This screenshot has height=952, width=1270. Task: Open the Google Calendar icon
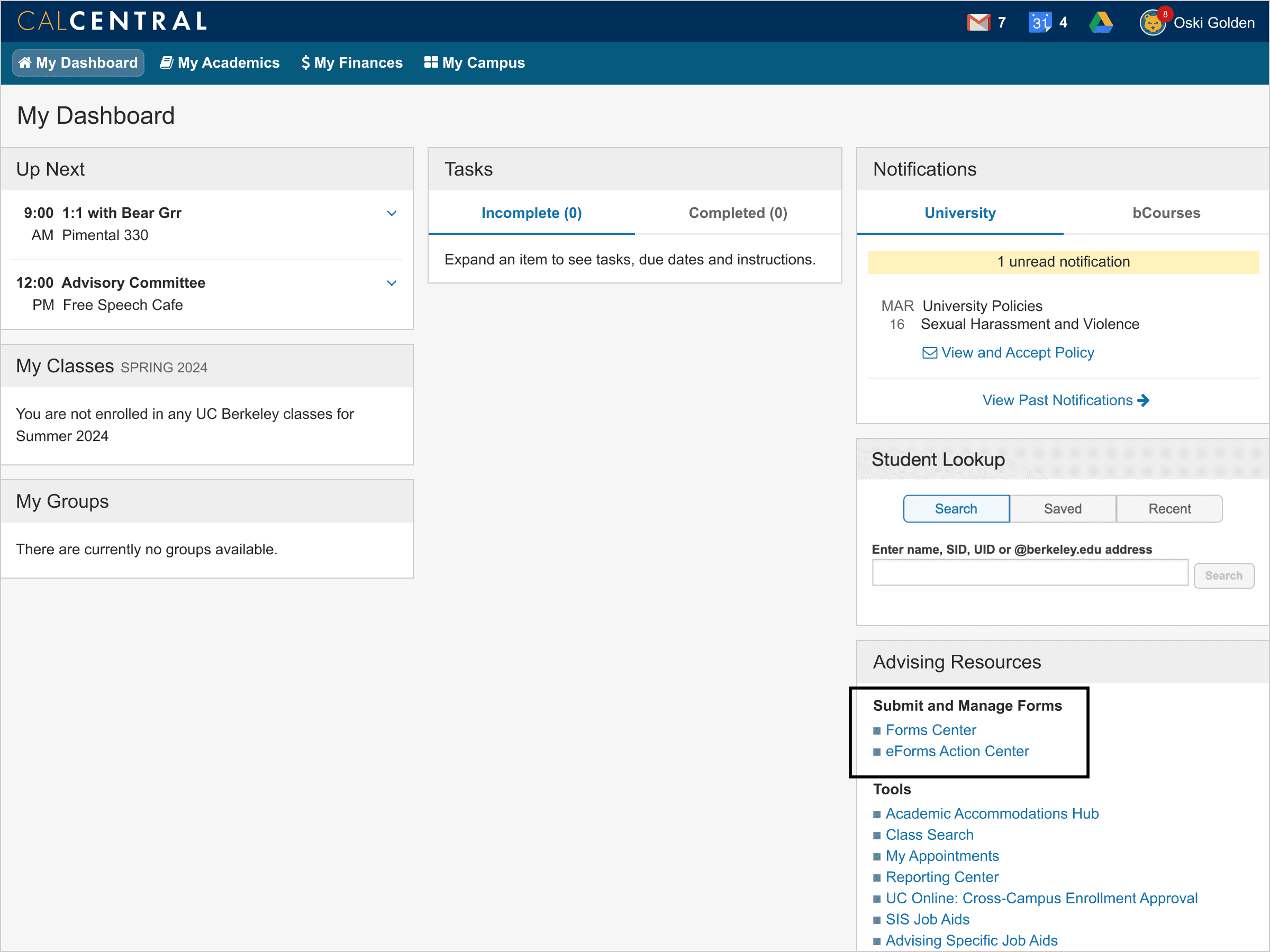coord(1040,22)
